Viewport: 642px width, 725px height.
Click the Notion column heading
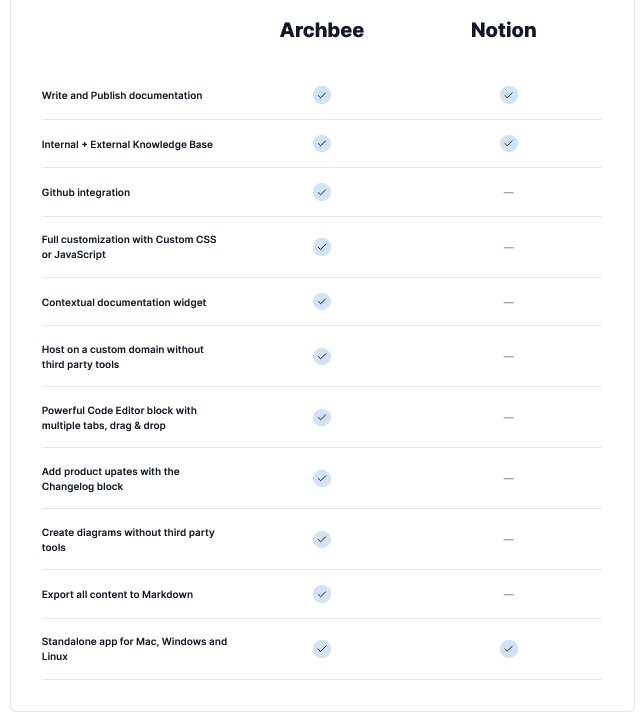pyautogui.click(x=504, y=30)
